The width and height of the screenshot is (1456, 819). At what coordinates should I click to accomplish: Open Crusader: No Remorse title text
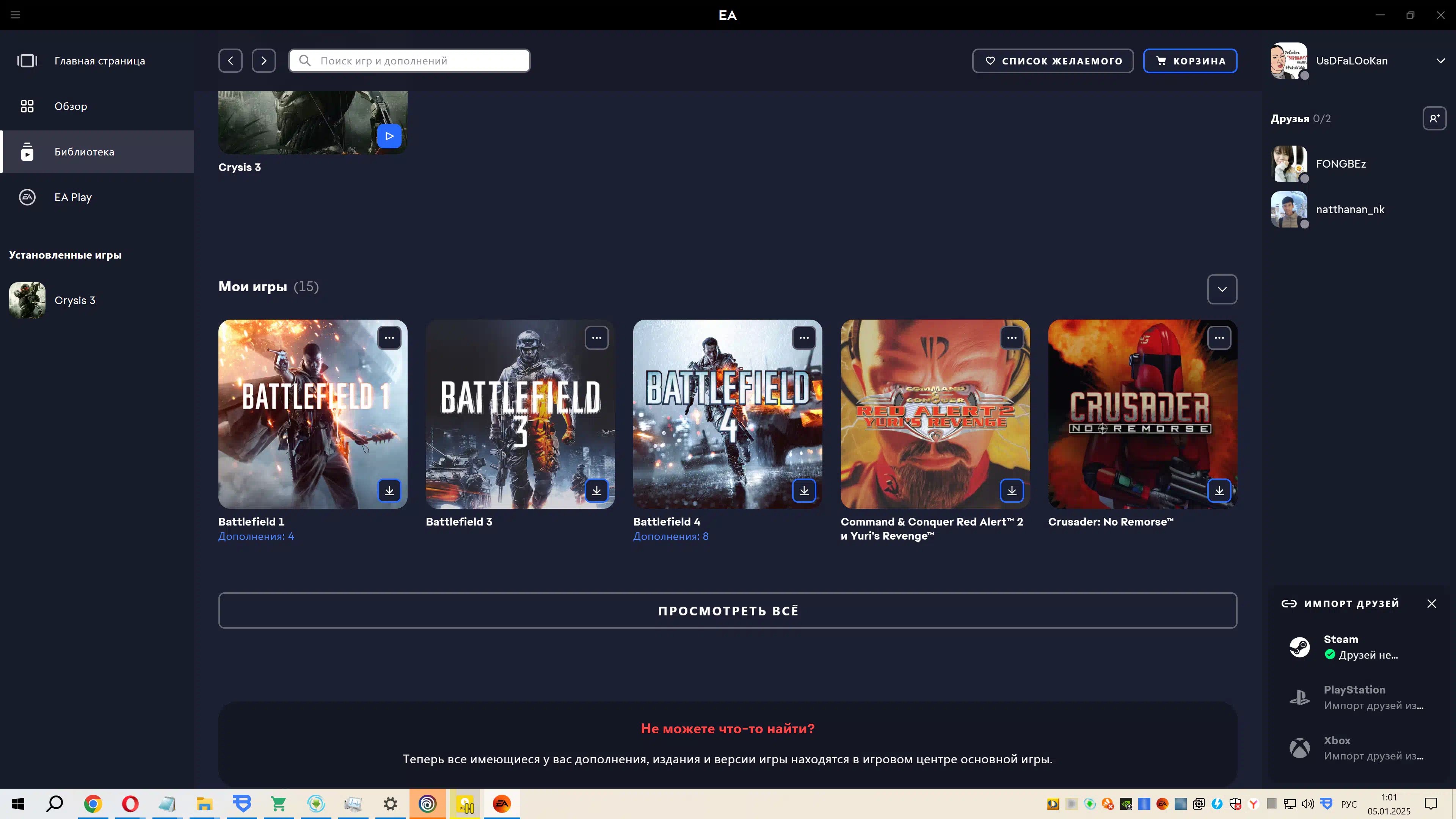click(x=1111, y=522)
